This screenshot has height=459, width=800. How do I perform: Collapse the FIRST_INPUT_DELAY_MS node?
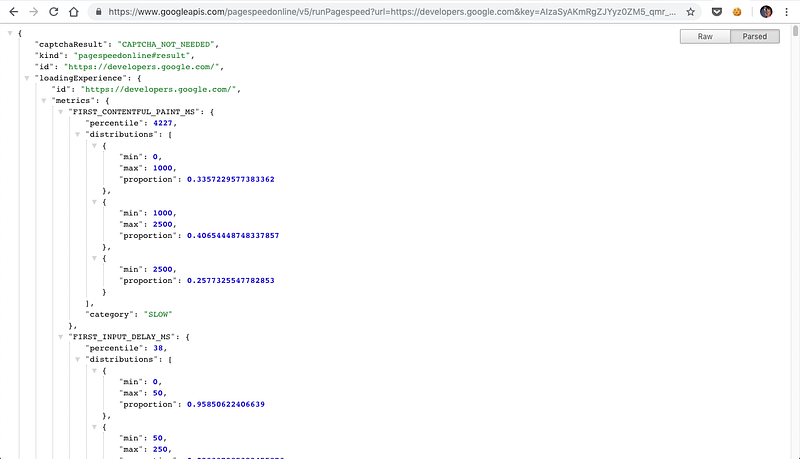pyautogui.click(x=60, y=337)
